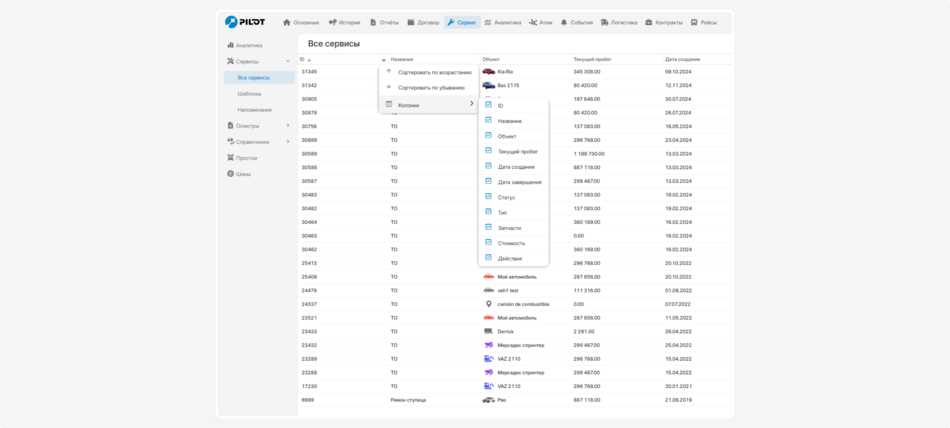The image size is (950, 428).
Task: Click the camión de combustible pin icon
Action: [488, 304]
